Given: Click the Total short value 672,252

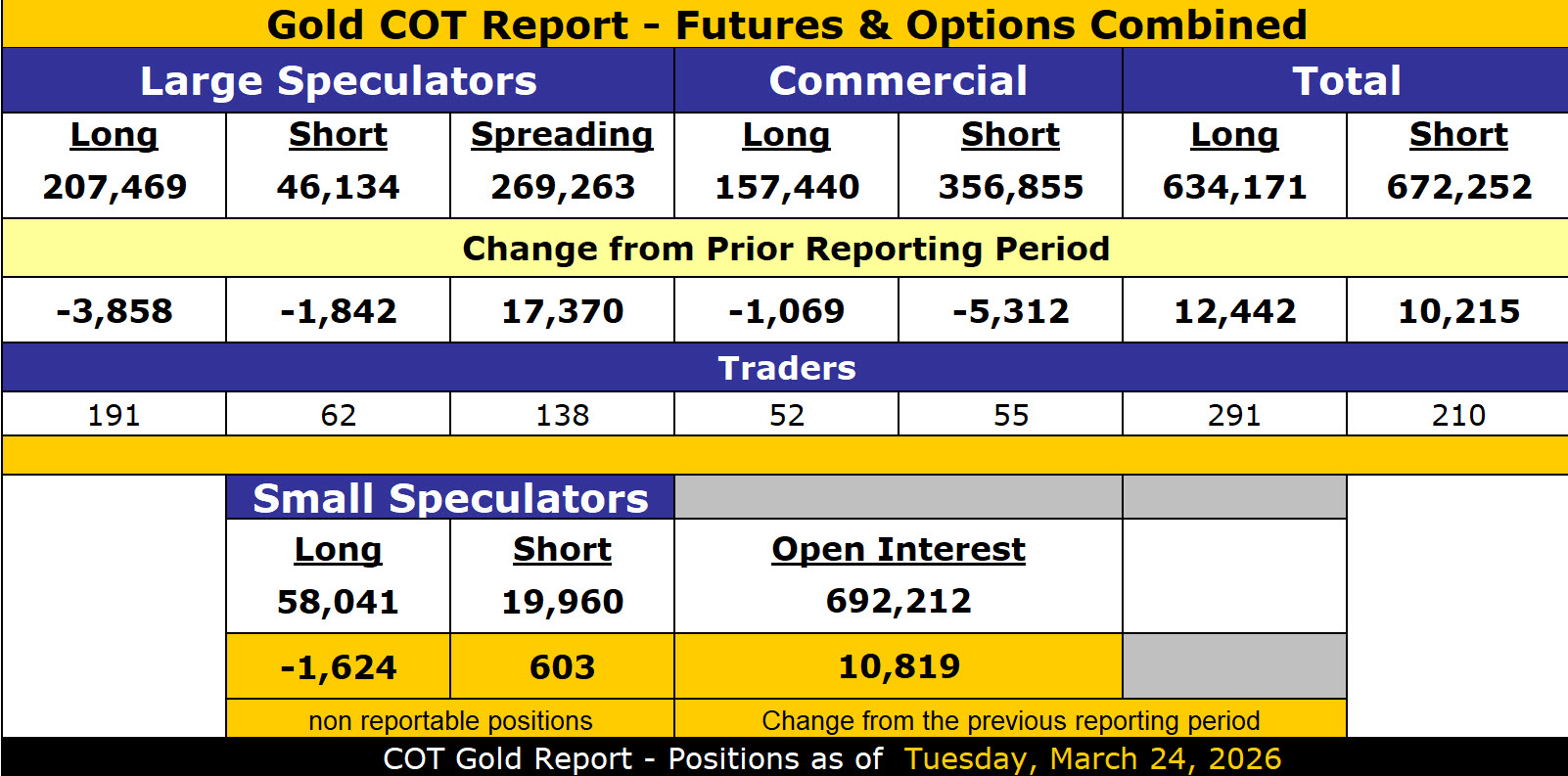Looking at the screenshot, I should tap(1458, 187).
